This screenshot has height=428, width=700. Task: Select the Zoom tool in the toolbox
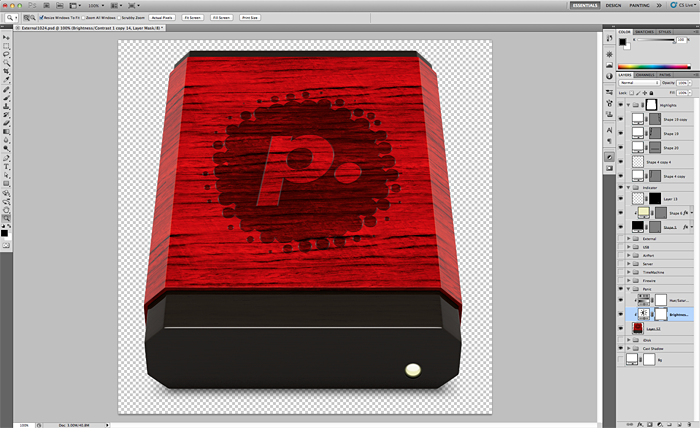click(6, 218)
